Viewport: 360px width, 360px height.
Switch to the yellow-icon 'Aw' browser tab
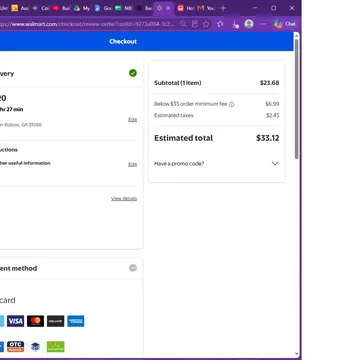tap(20, 8)
